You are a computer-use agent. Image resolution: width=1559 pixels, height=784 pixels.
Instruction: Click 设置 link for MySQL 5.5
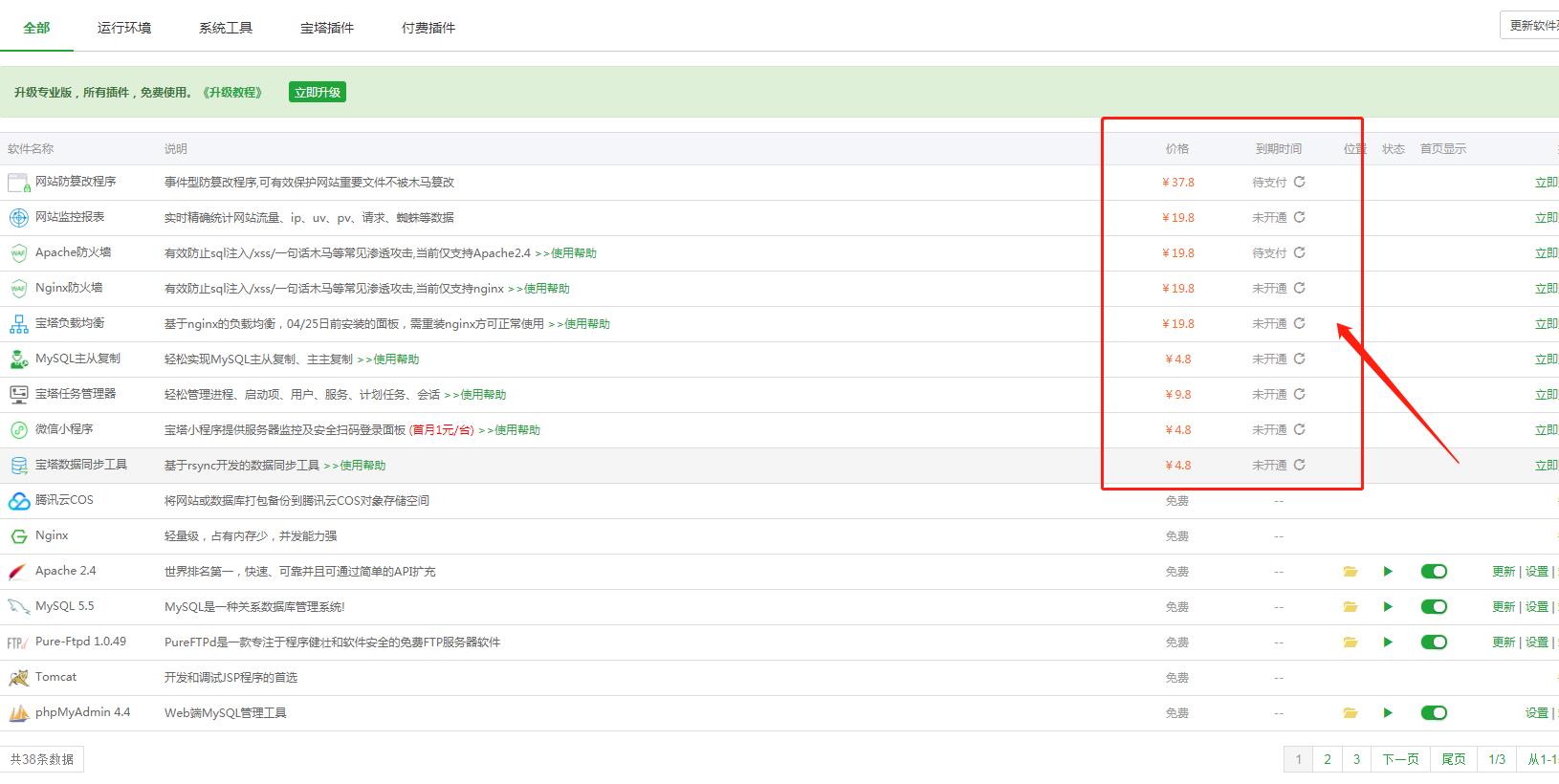tap(1537, 607)
